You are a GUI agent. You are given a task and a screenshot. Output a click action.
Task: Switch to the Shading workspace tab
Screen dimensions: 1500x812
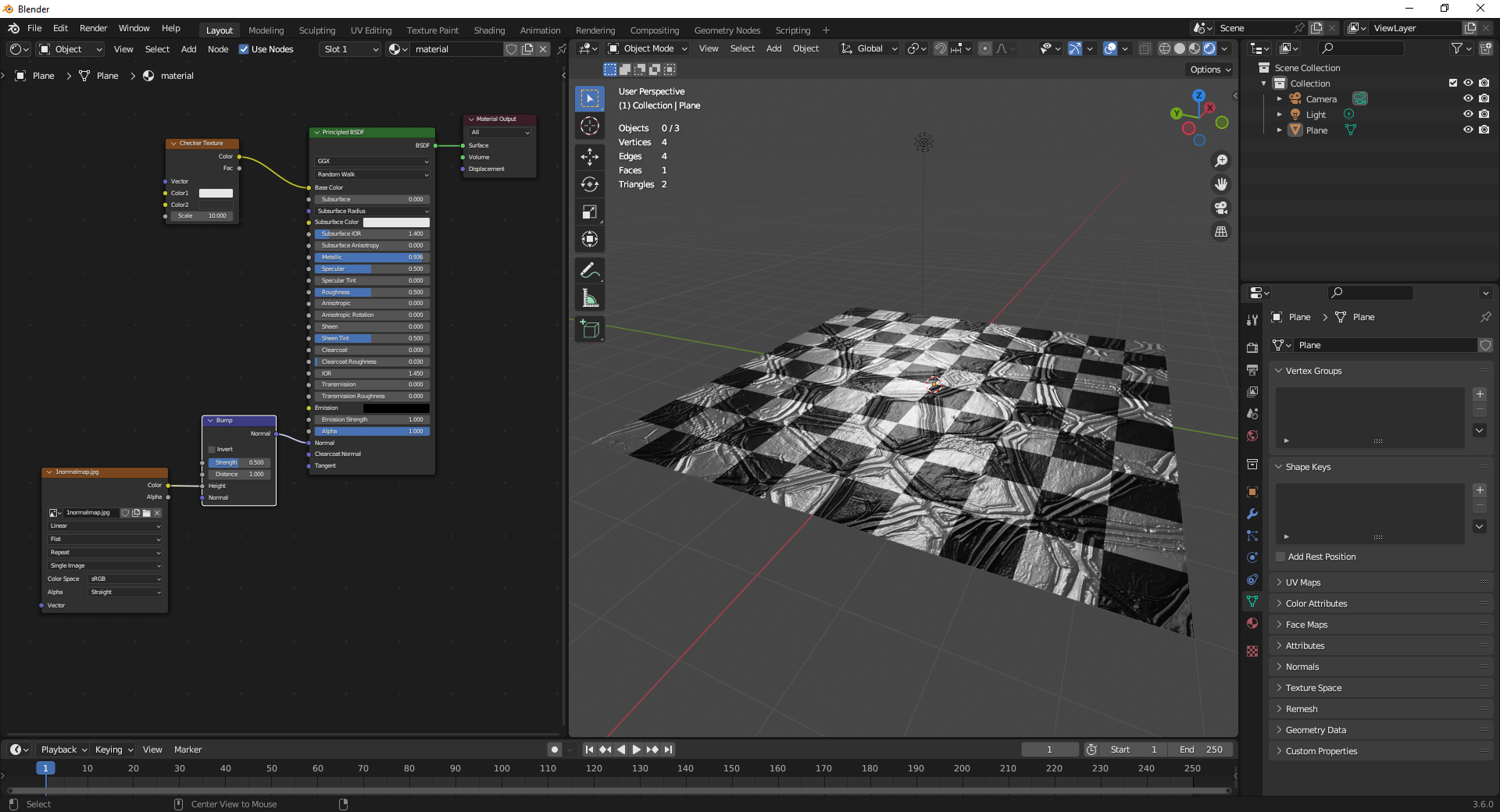[x=489, y=30]
